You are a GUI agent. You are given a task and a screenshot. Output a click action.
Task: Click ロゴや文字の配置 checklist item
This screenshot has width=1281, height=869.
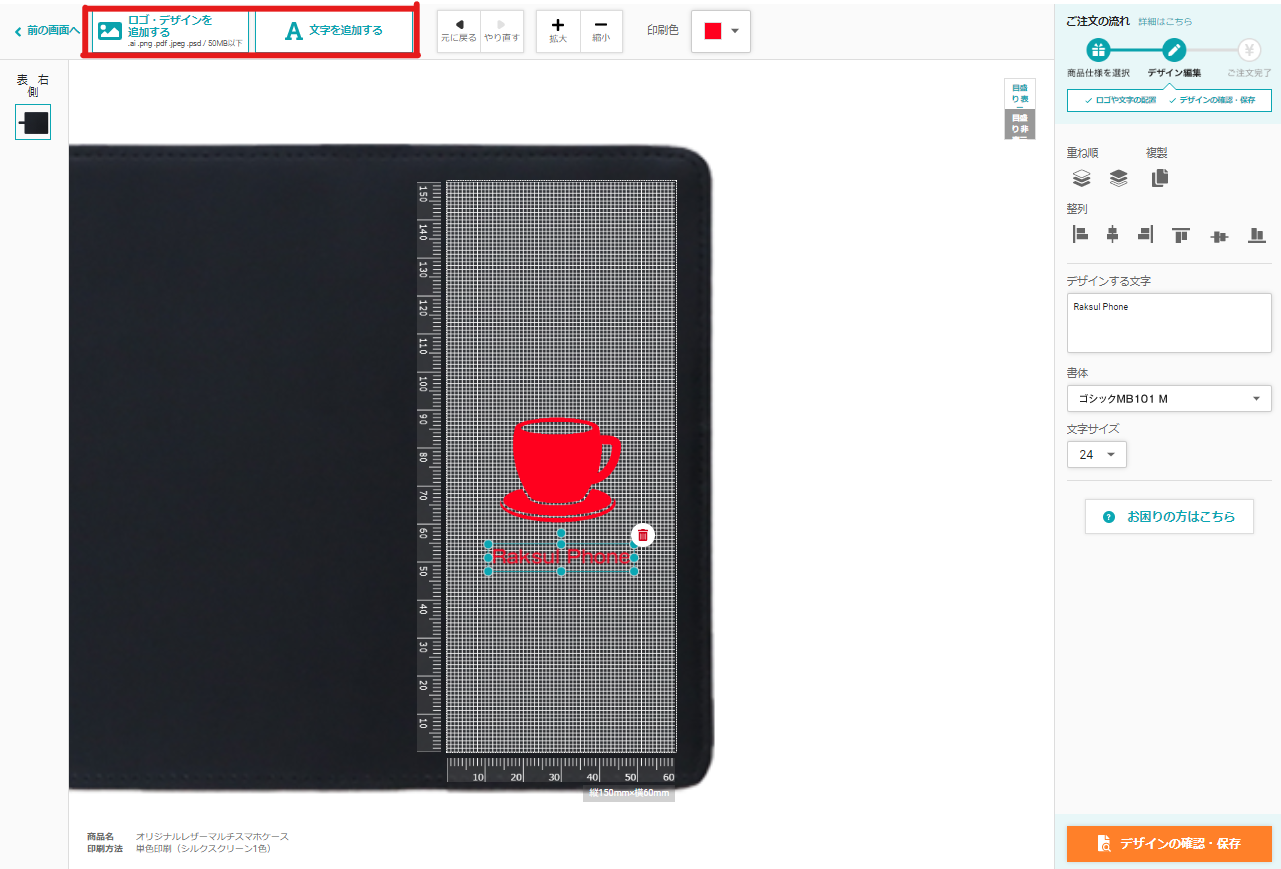click(x=1120, y=100)
